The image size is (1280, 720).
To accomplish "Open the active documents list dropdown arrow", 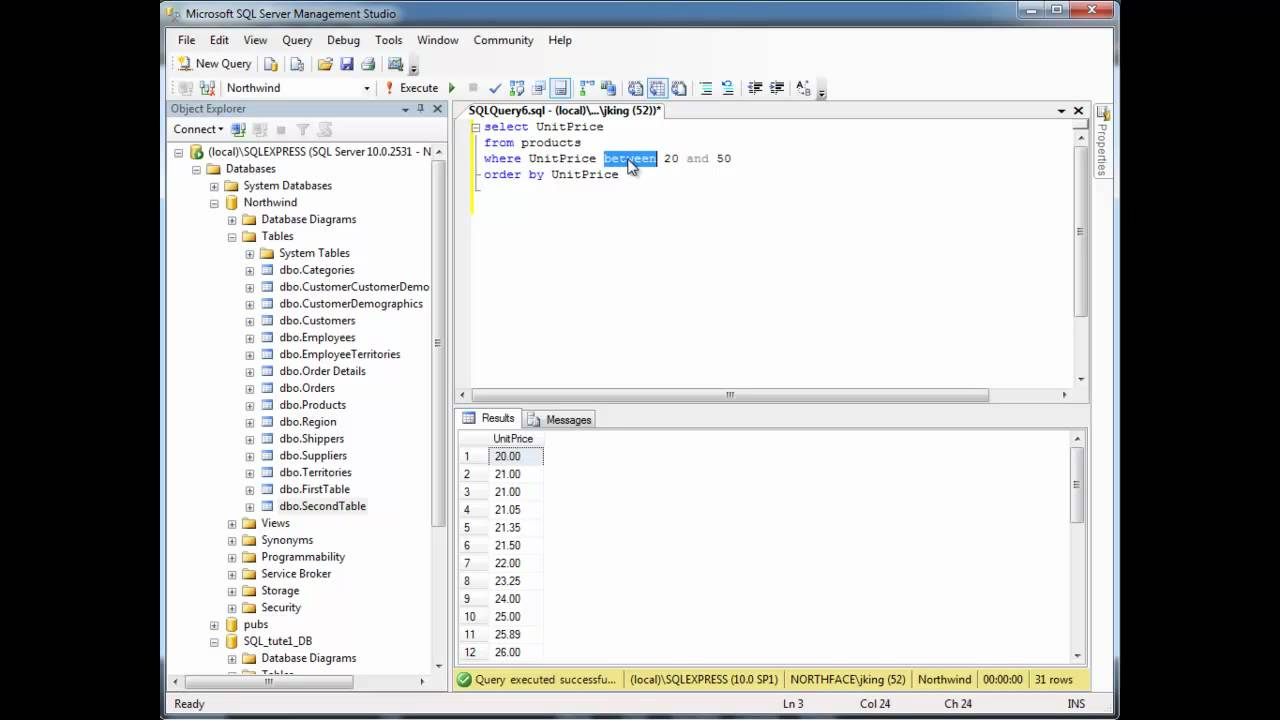I will (1061, 111).
